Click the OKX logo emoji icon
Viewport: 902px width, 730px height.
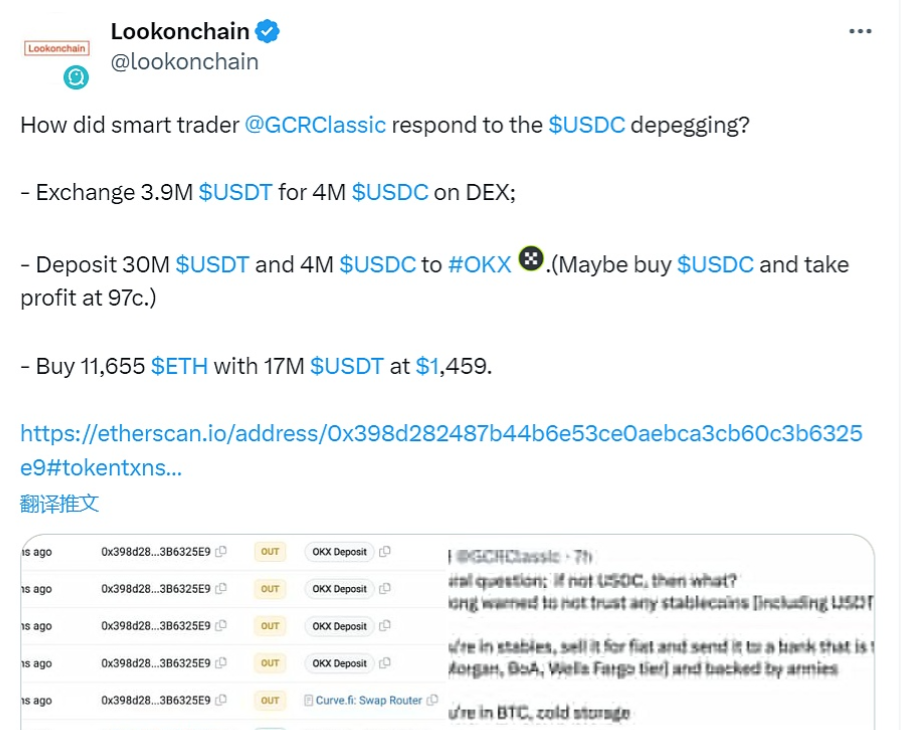click(531, 262)
